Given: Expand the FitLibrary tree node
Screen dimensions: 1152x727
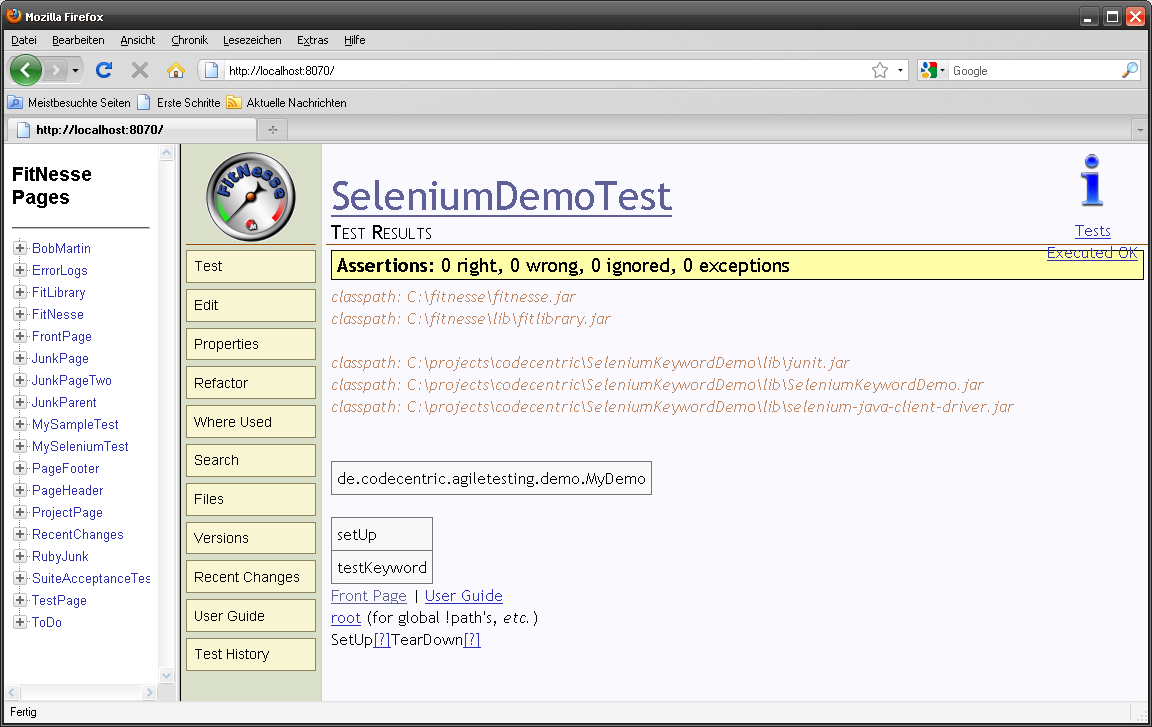Looking at the screenshot, I should [21, 292].
